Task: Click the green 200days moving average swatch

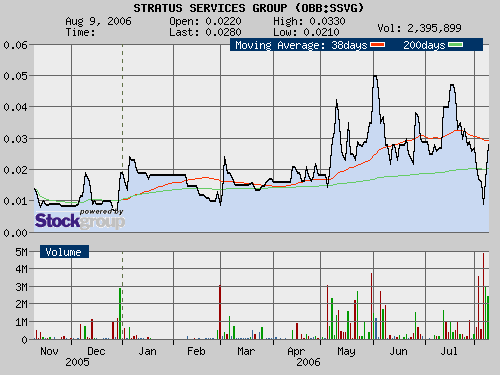Action: 455,45
